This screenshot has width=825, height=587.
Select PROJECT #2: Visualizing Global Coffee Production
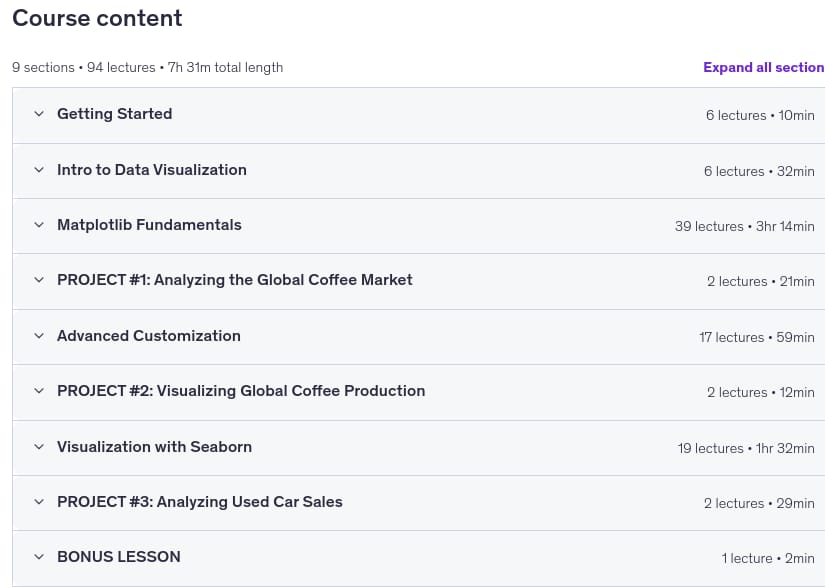coord(241,391)
